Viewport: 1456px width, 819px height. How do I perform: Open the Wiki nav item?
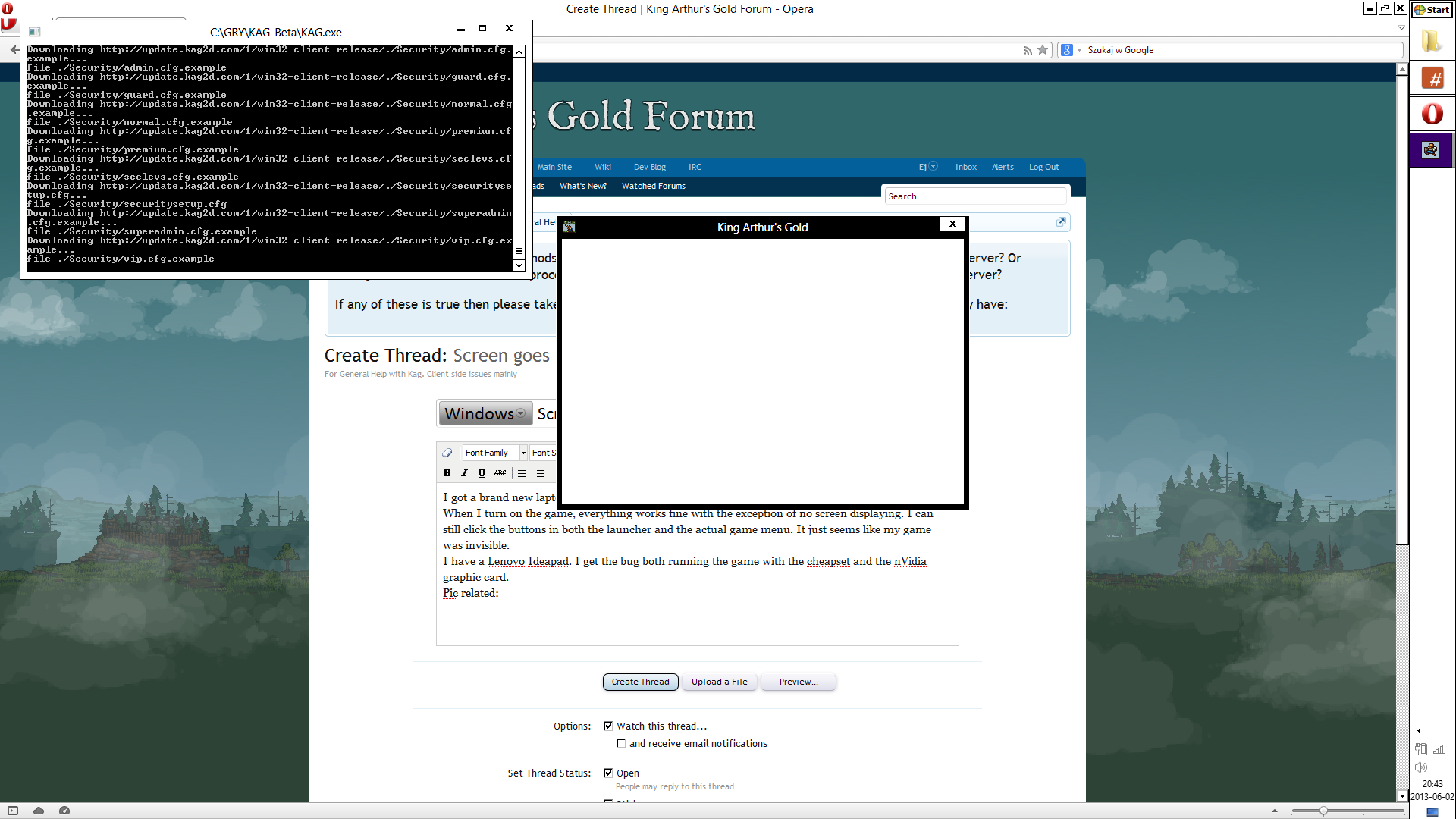603,167
